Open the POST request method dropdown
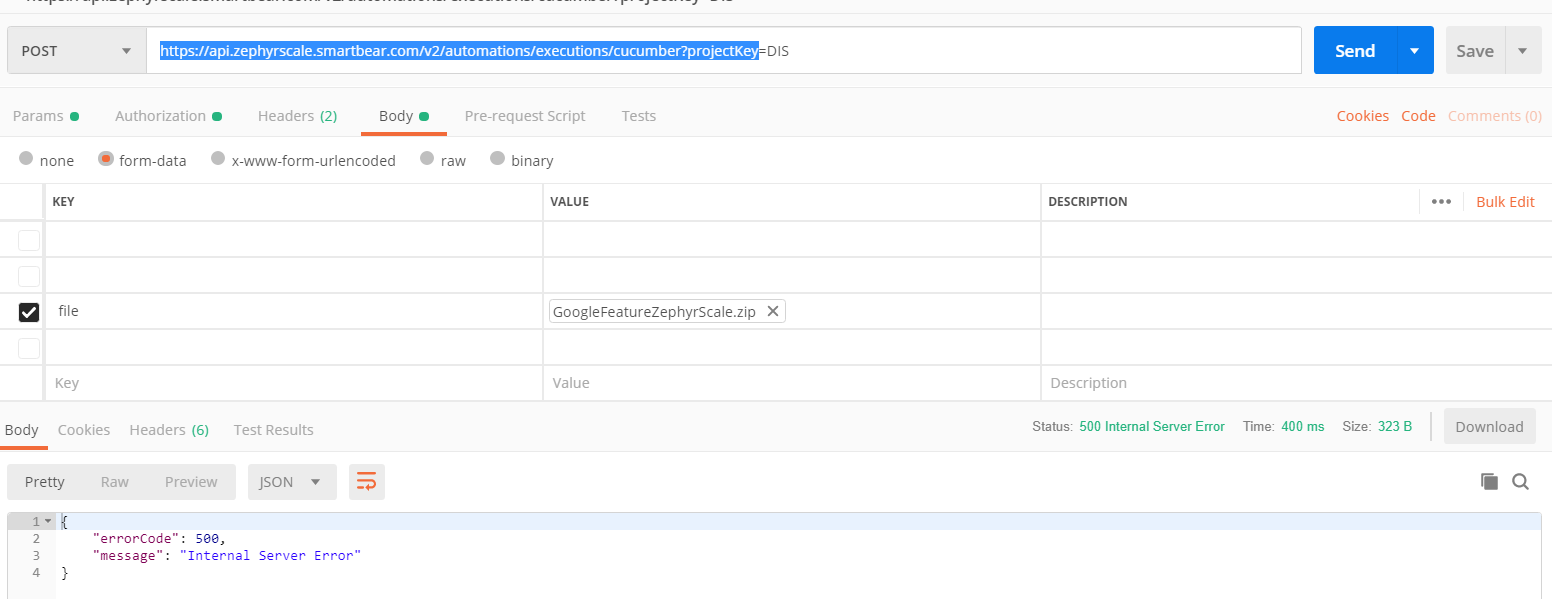This screenshot has height=599, width=1552. click(75, 50)
